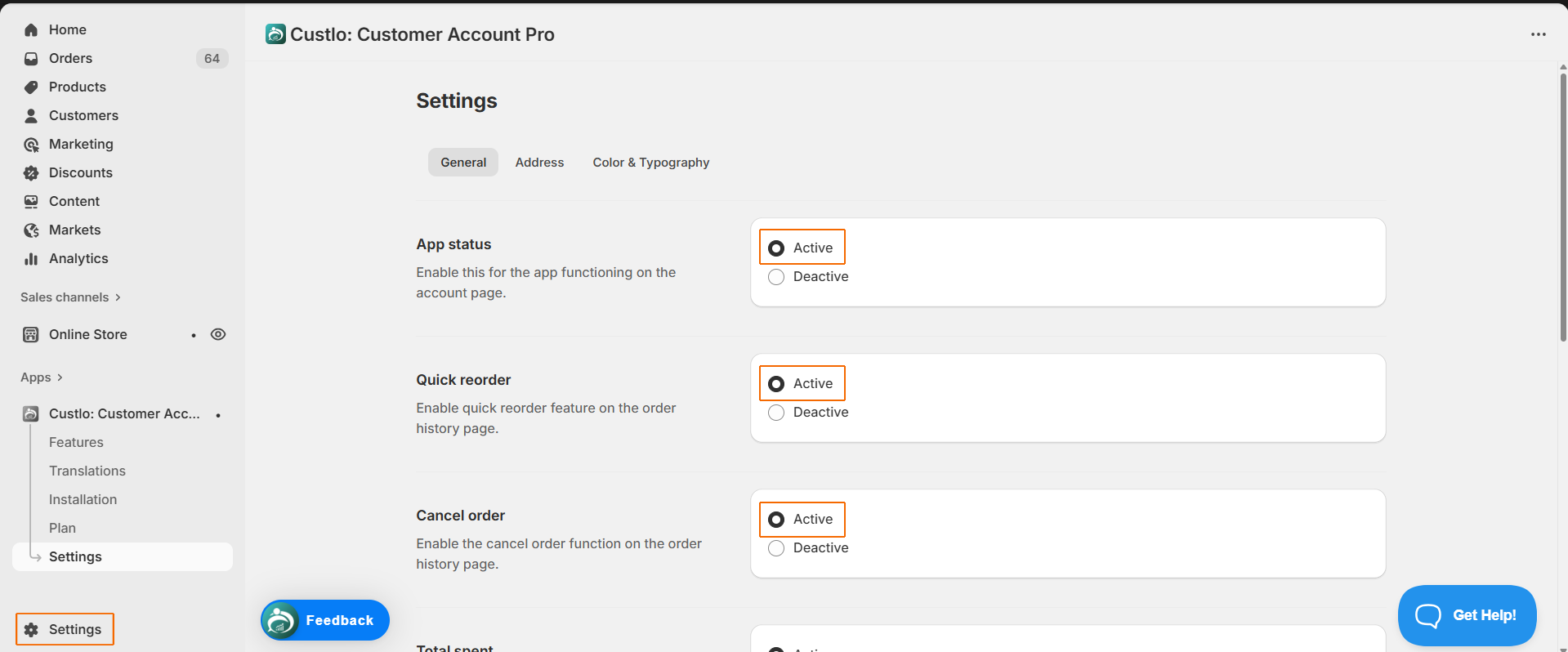
Task: Click the Analytics bar chart icon
Action: (31, 259)
